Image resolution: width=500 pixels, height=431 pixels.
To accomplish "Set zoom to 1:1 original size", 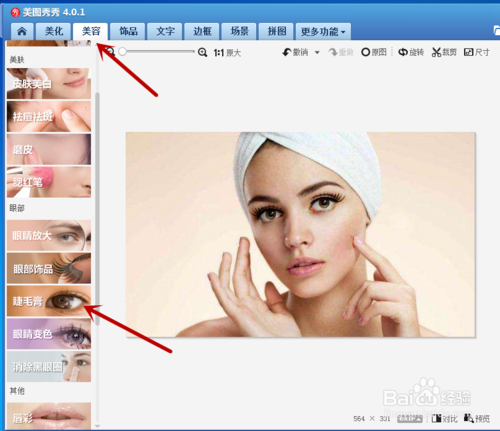I will pos(227,53).
